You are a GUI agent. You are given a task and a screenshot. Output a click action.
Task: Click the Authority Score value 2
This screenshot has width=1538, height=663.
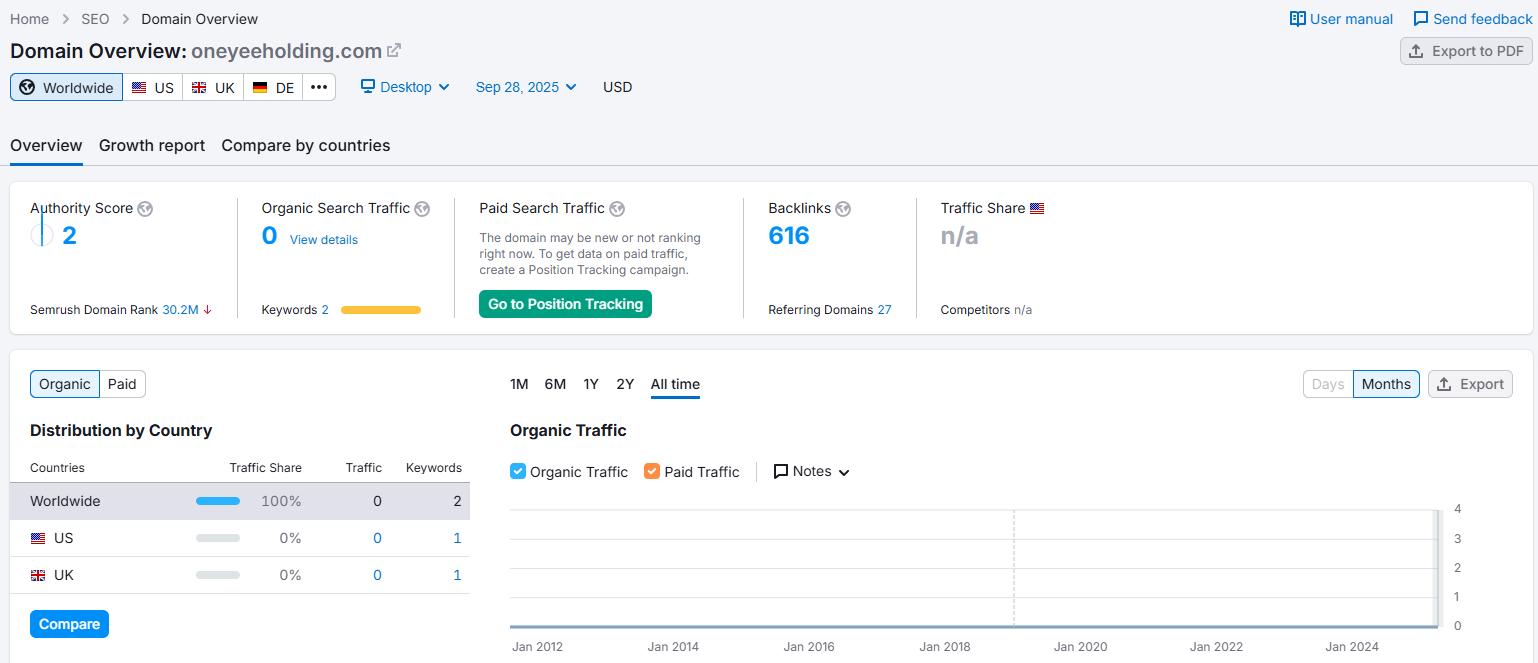point(69,236)
